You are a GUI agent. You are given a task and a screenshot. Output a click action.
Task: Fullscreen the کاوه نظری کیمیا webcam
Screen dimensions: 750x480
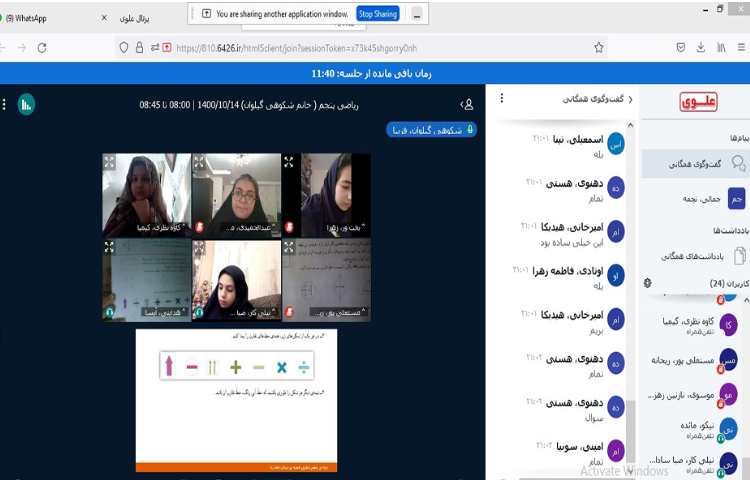[x=109, y=162]
